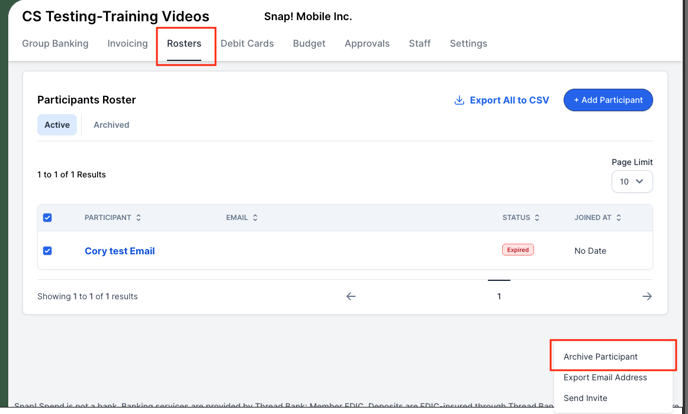Click Export All to CSV
Image resolution: width=688 pixels, height=414 pixels.
coord(501,100)
